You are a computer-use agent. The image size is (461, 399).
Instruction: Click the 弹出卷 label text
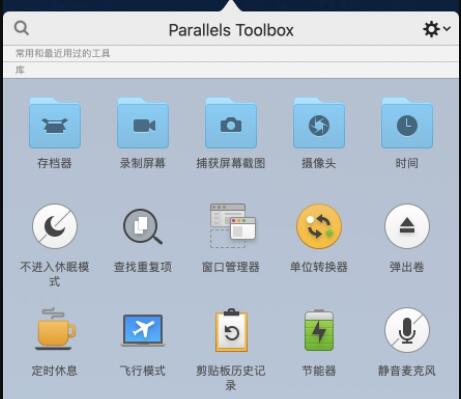coord(407,267)
